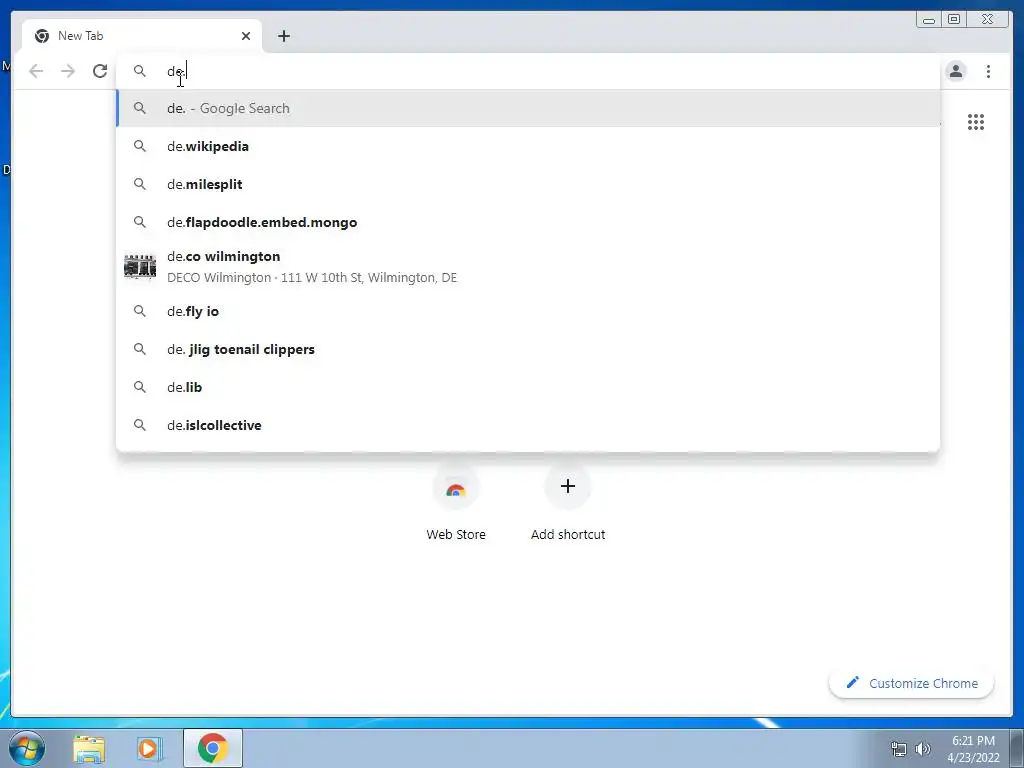Screen dimensions: 1024x768
Task: Reload the page with the refresh icon
Action: pyautogui.click(x=100, y=71)
